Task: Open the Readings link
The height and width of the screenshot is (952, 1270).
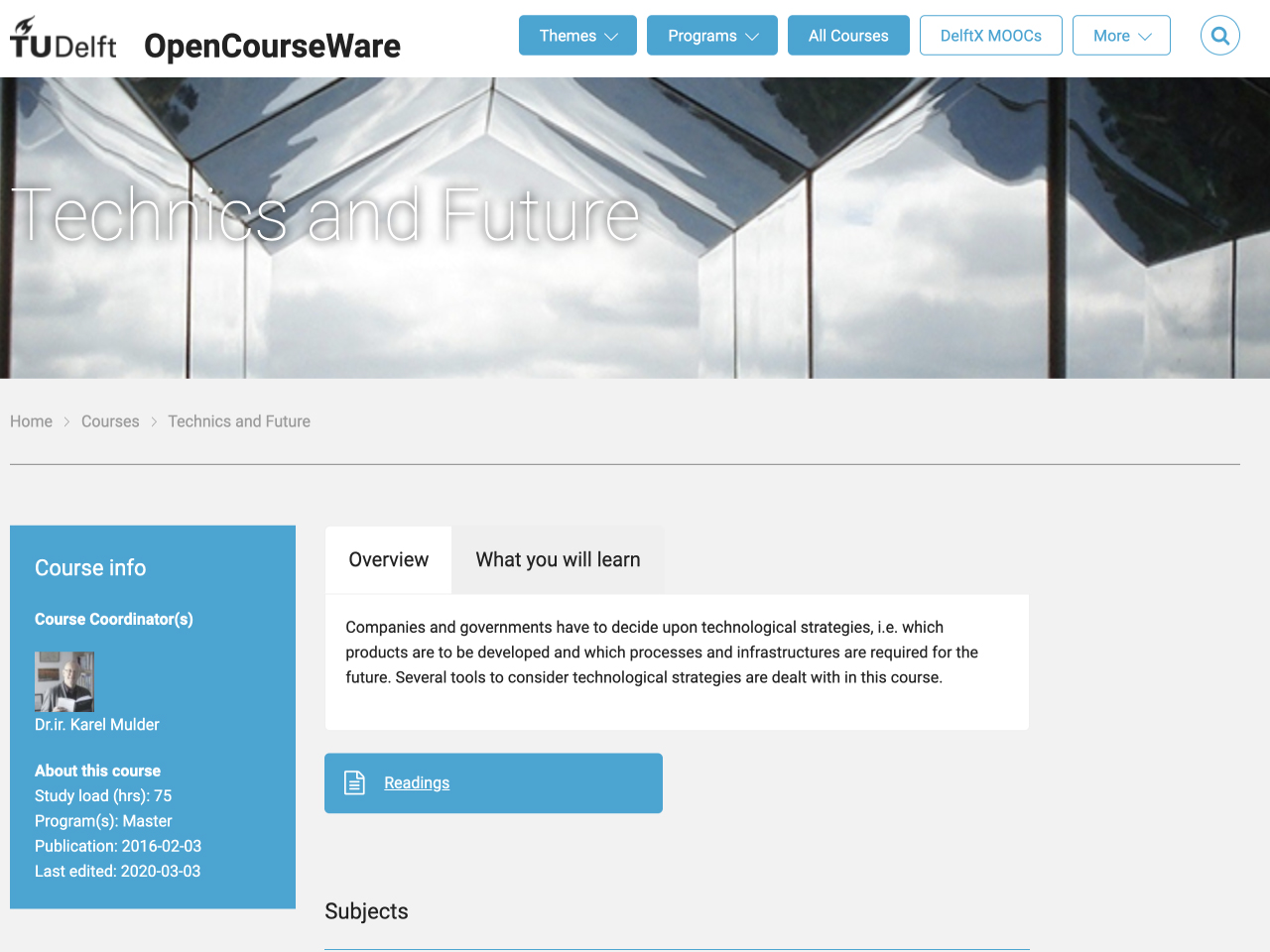Action: coord(417,782)
